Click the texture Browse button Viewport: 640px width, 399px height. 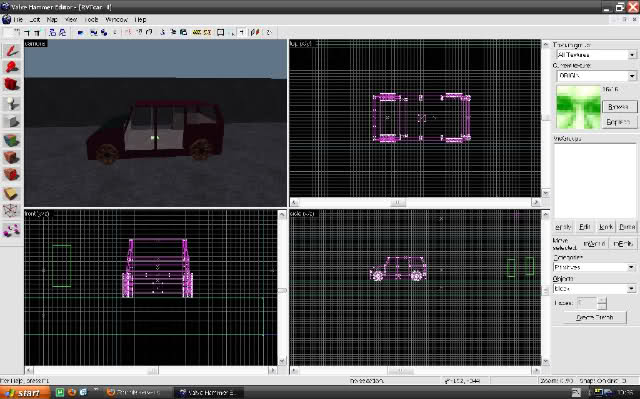tap(619, 107)
